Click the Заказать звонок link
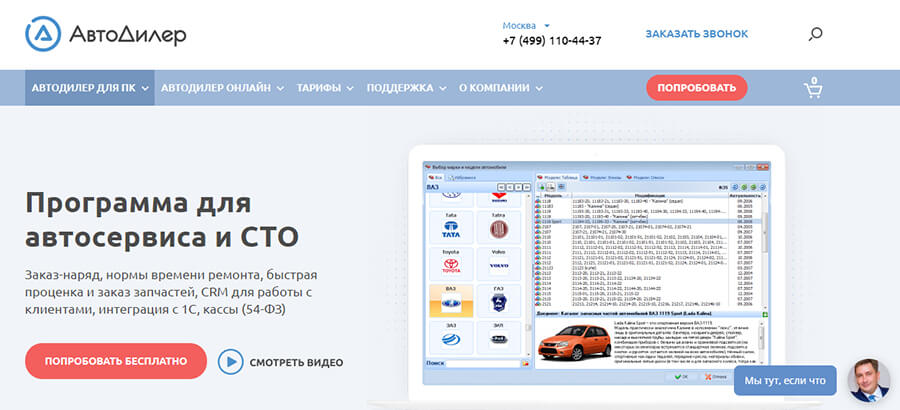Screen dimensions: 900x410 (696, 34)
